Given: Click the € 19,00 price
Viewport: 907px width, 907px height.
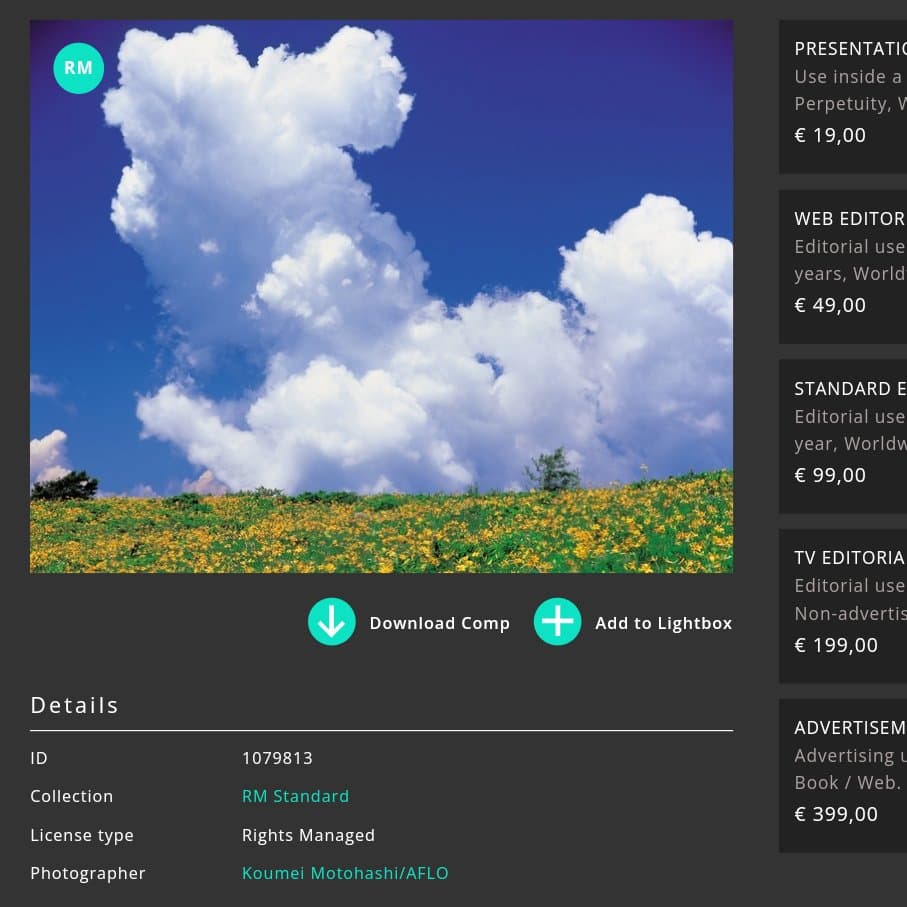Looking at the screenshot, I should tap(830, 135).
